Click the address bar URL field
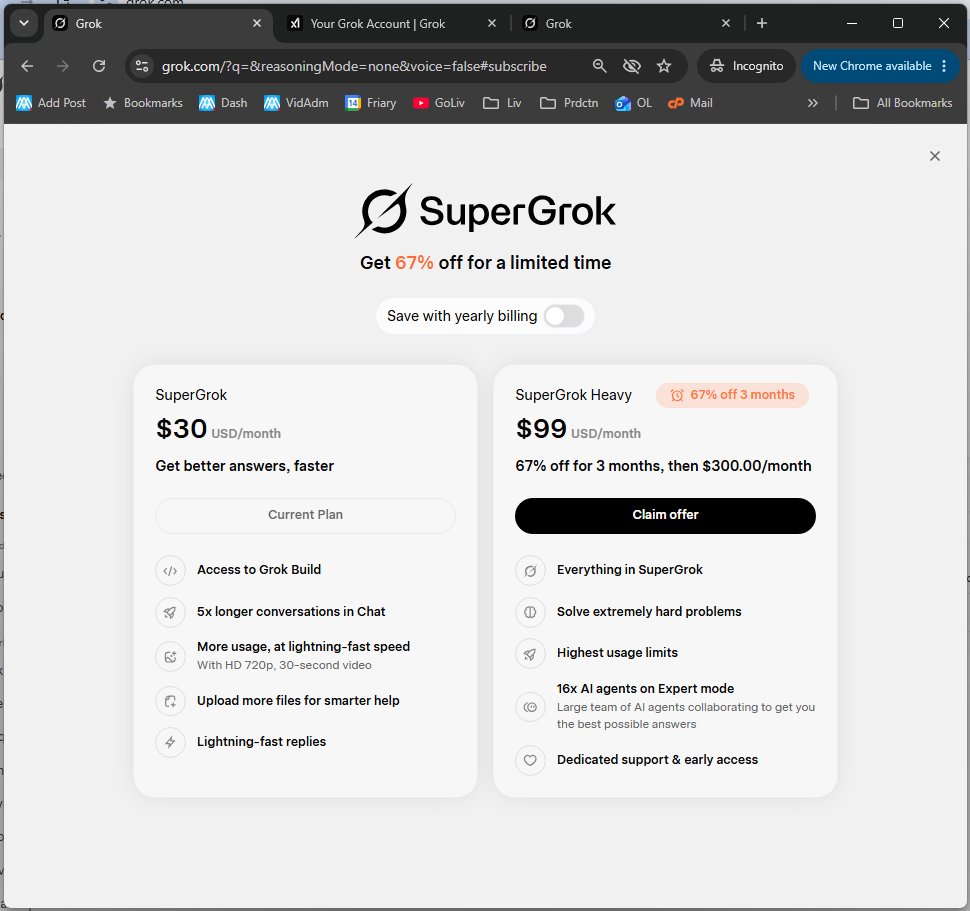The image size is (970, 911). (x=354, y=66)
